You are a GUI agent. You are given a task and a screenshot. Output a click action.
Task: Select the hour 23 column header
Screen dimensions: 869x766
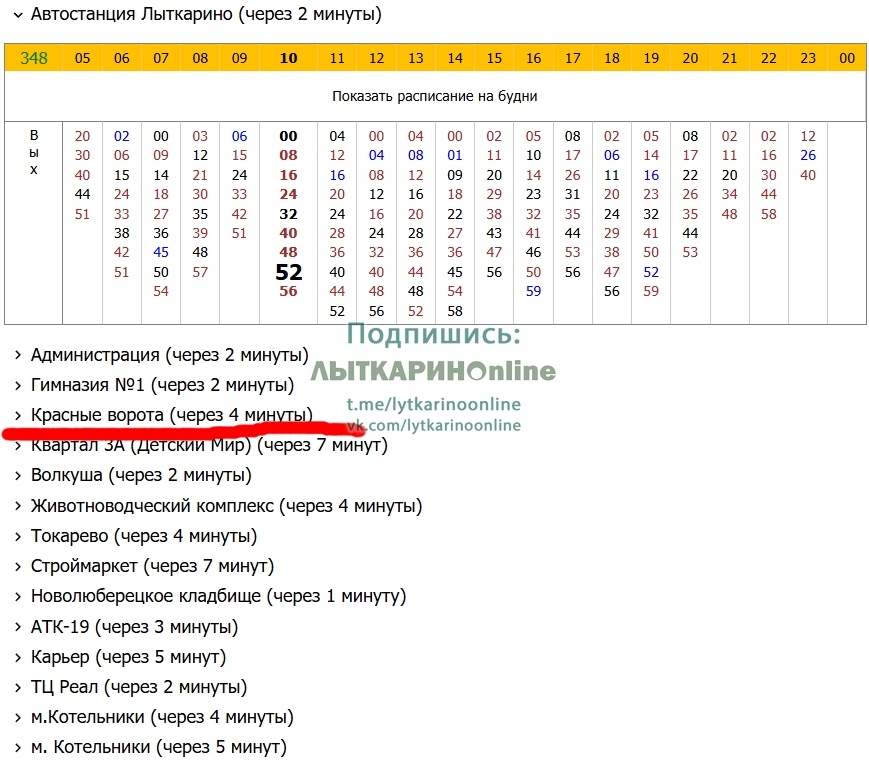[x=808, y=58]
